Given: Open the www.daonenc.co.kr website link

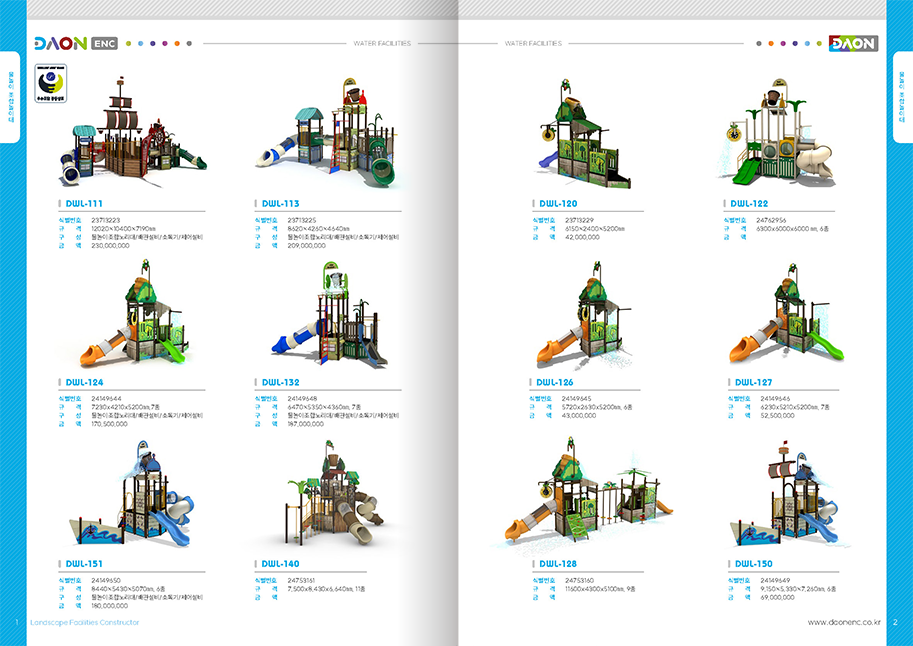Looking at the screenshot, I should 843,622.
